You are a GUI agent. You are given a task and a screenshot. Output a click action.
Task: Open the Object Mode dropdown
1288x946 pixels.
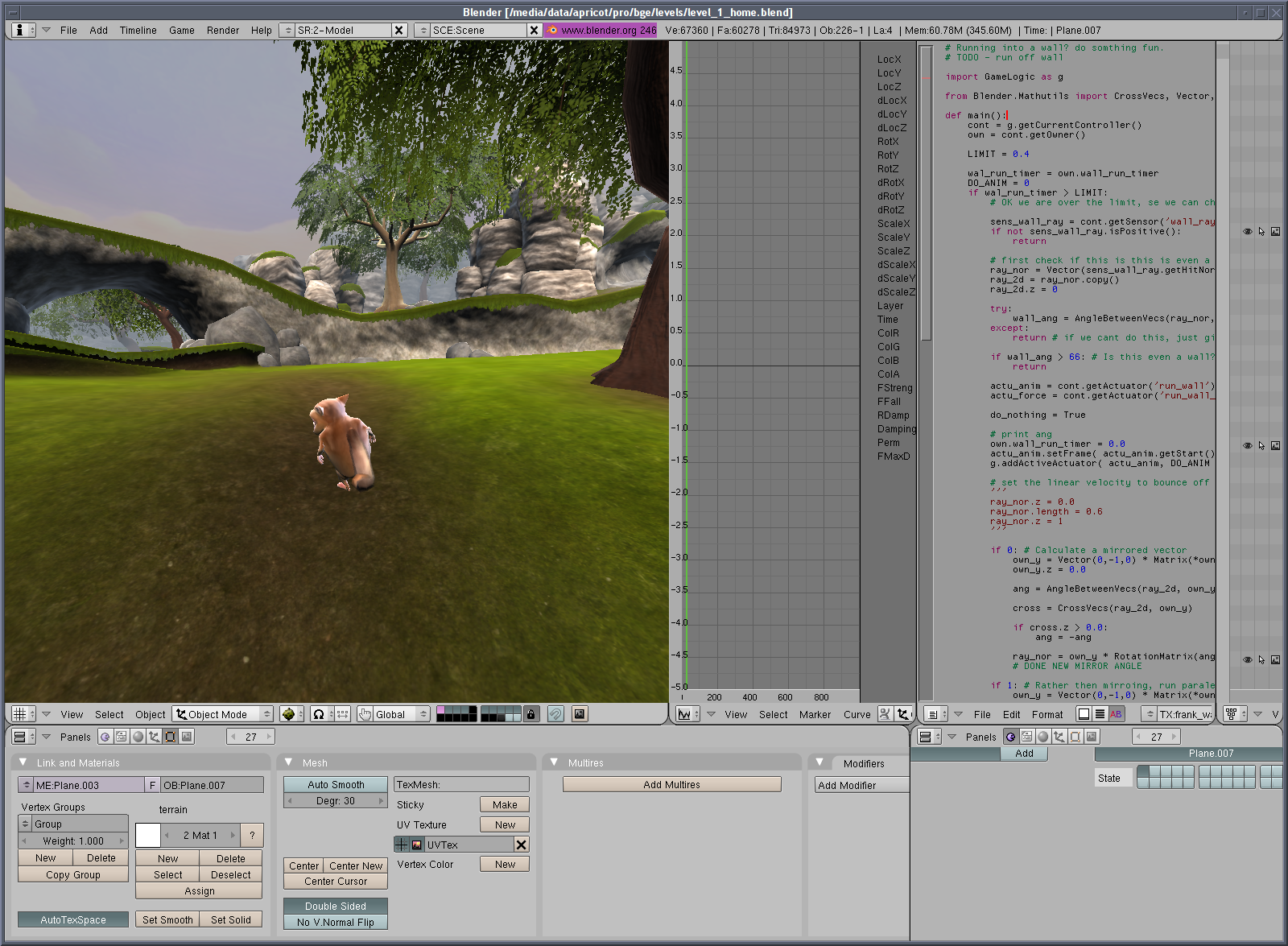pyautogui.click(x=223, y=714)
